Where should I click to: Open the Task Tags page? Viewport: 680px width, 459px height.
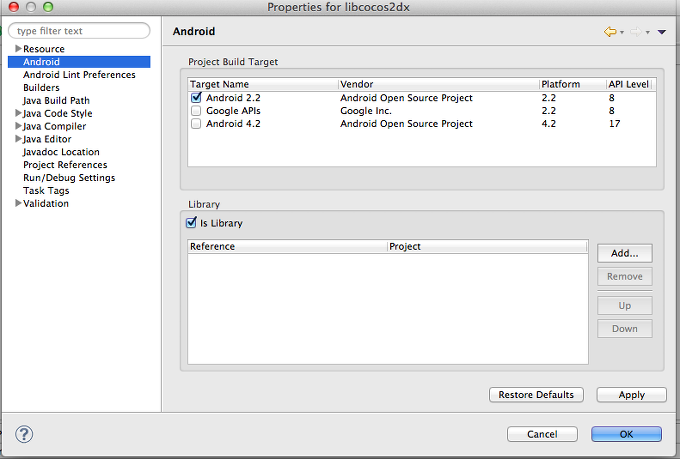[x=46, y=191]
